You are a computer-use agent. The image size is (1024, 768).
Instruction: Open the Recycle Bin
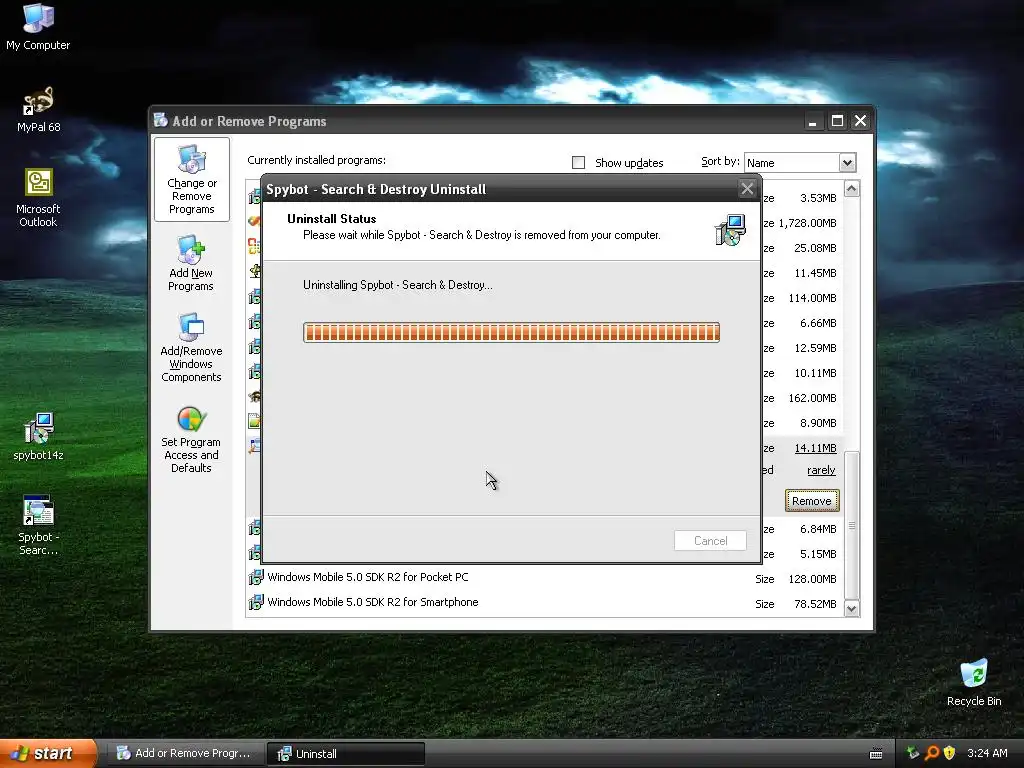[974, 682]
